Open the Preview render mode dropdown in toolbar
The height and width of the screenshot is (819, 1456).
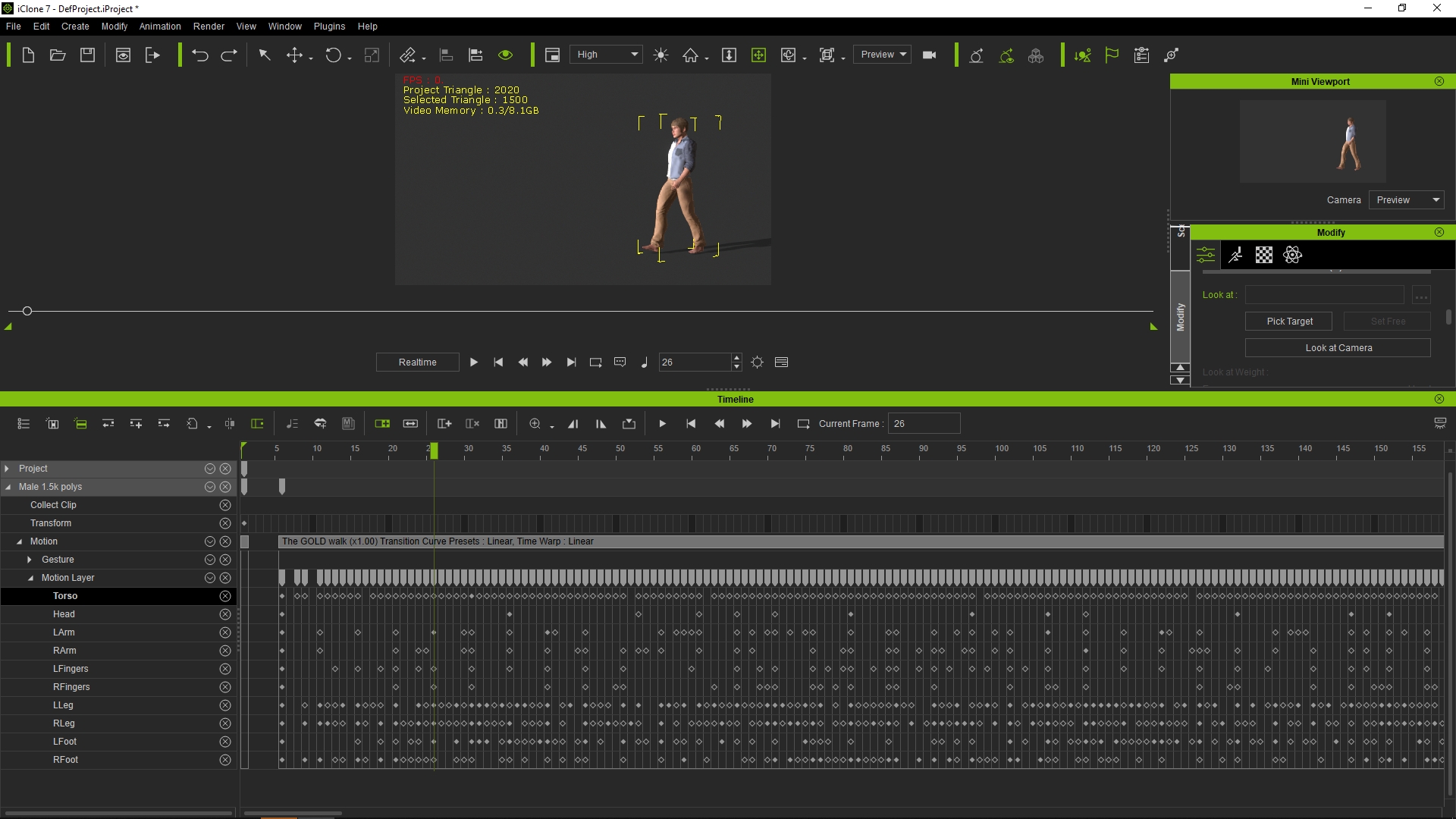click(883, 55)
